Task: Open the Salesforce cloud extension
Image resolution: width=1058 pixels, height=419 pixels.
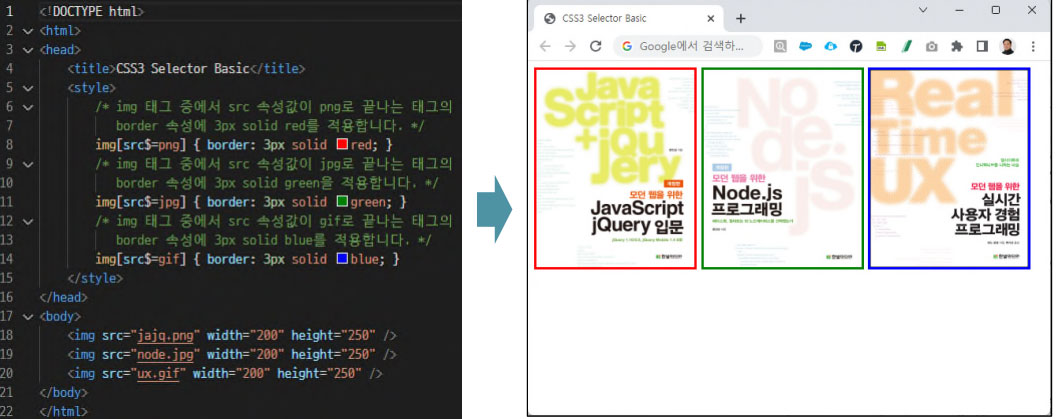Action: coord(805,47)
